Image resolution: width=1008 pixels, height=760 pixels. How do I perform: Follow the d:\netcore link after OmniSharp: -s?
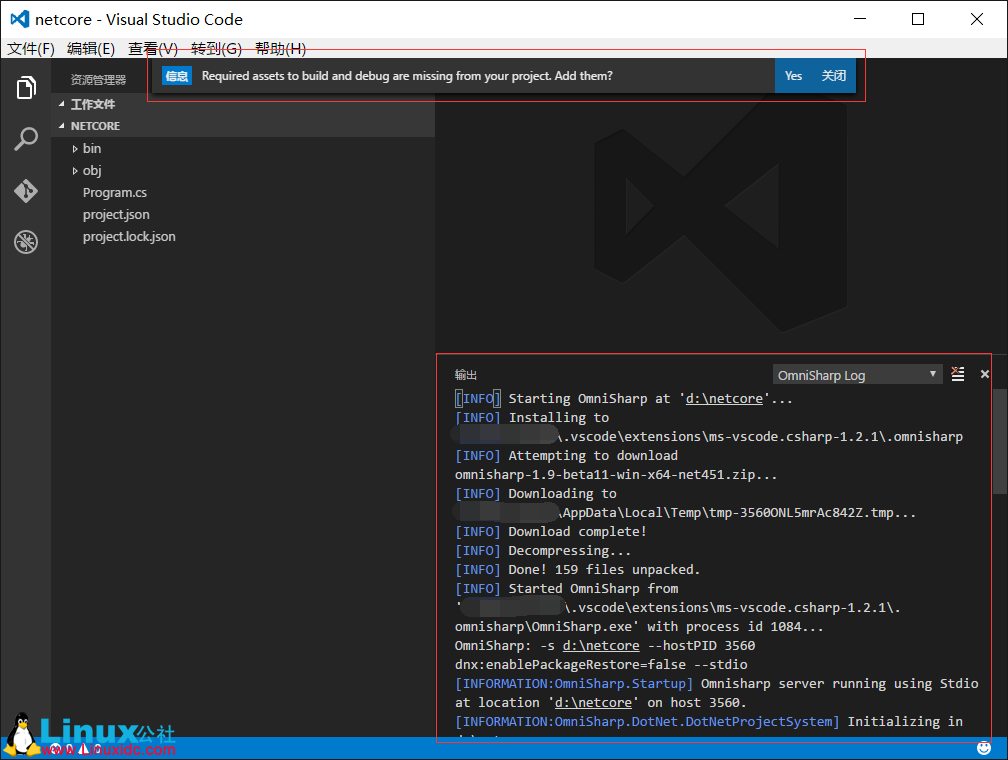click(x=601, y=646)
